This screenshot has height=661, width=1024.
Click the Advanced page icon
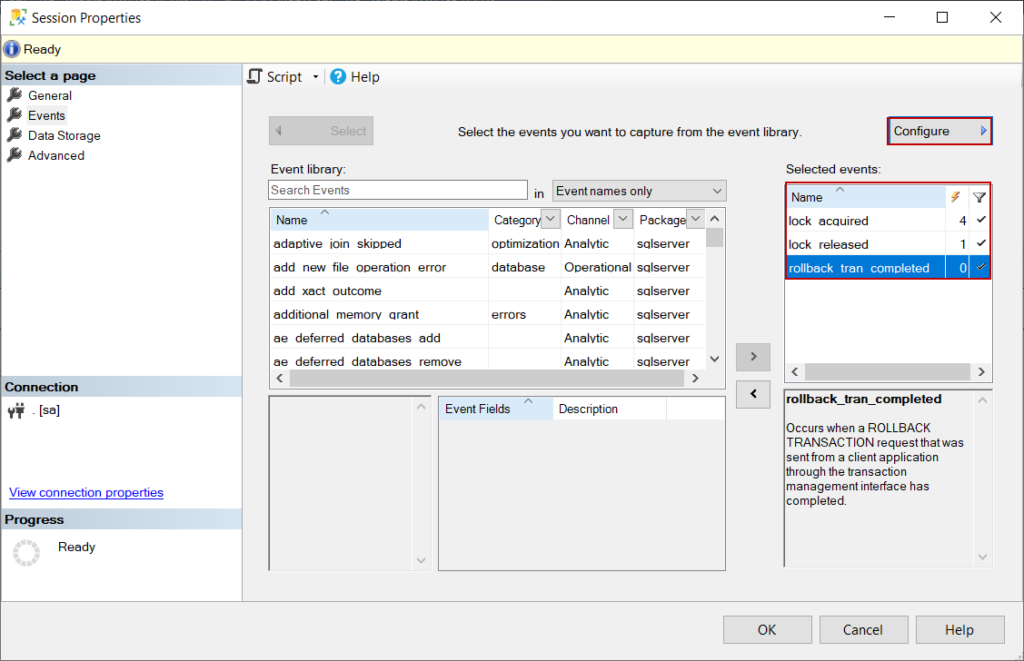tap(17, 155)
